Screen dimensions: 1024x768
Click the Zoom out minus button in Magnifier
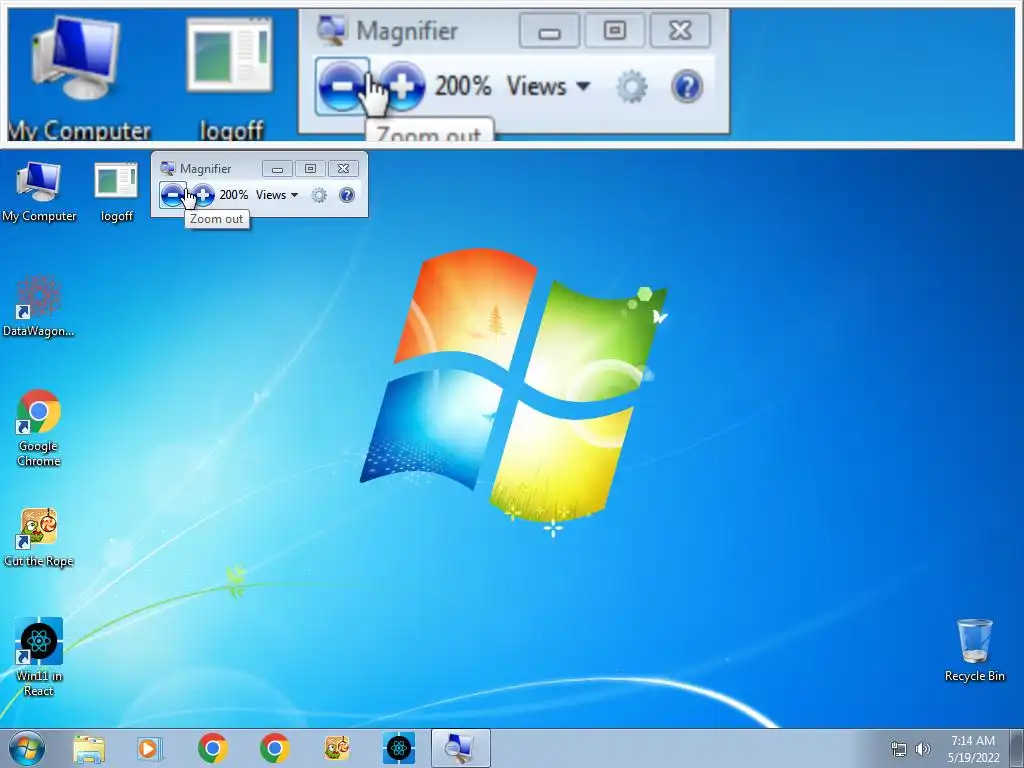coord(172,195)
